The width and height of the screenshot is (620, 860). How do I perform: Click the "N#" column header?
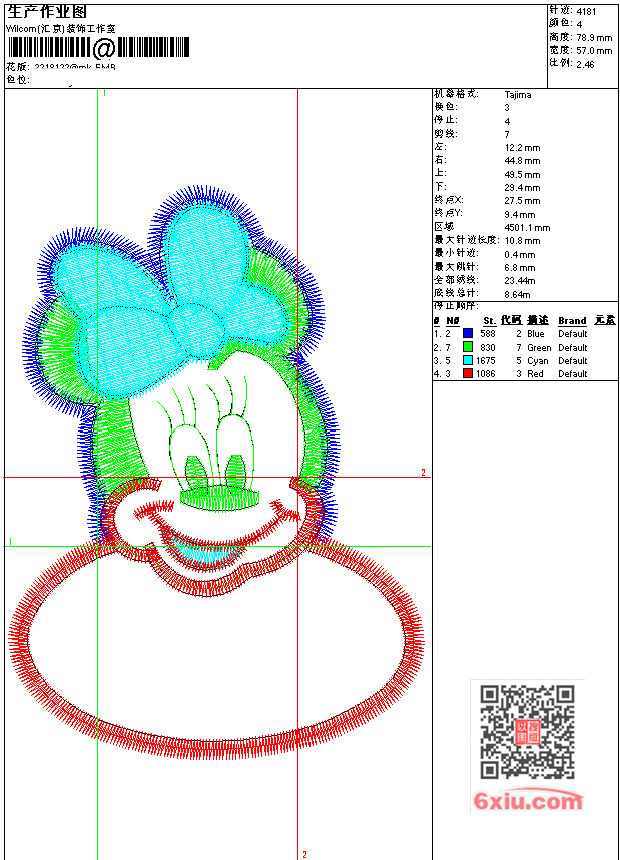click(x=453, y=321)
